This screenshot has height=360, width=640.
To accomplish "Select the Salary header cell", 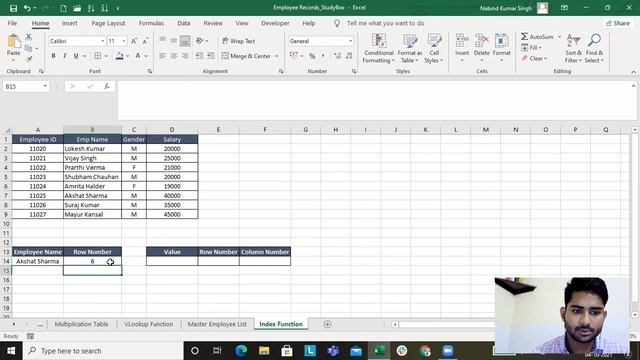I will pyautogui.click(x=172, y=139).
